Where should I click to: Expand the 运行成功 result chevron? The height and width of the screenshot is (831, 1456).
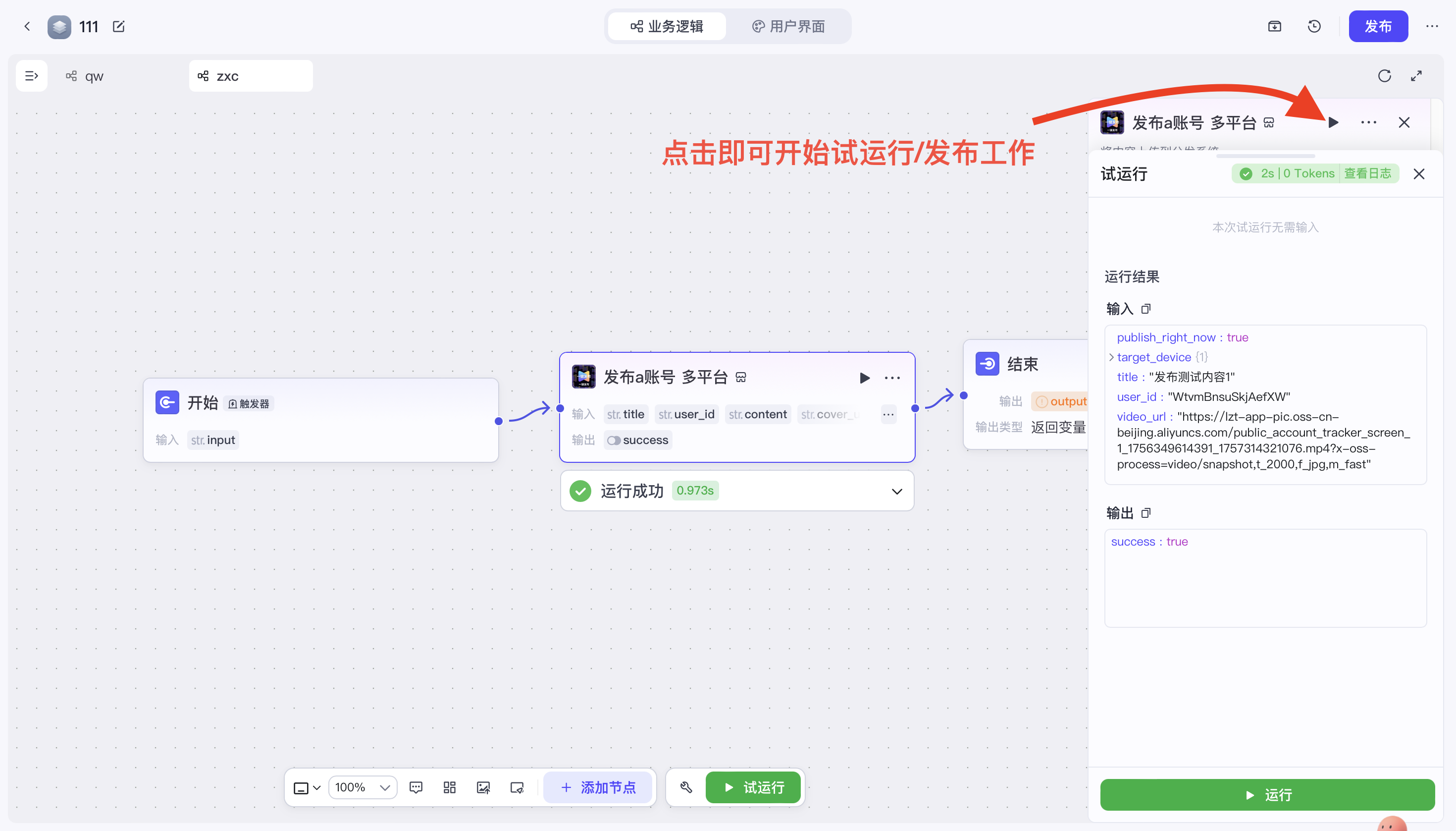pyautogui.click(x=896, y=491)
